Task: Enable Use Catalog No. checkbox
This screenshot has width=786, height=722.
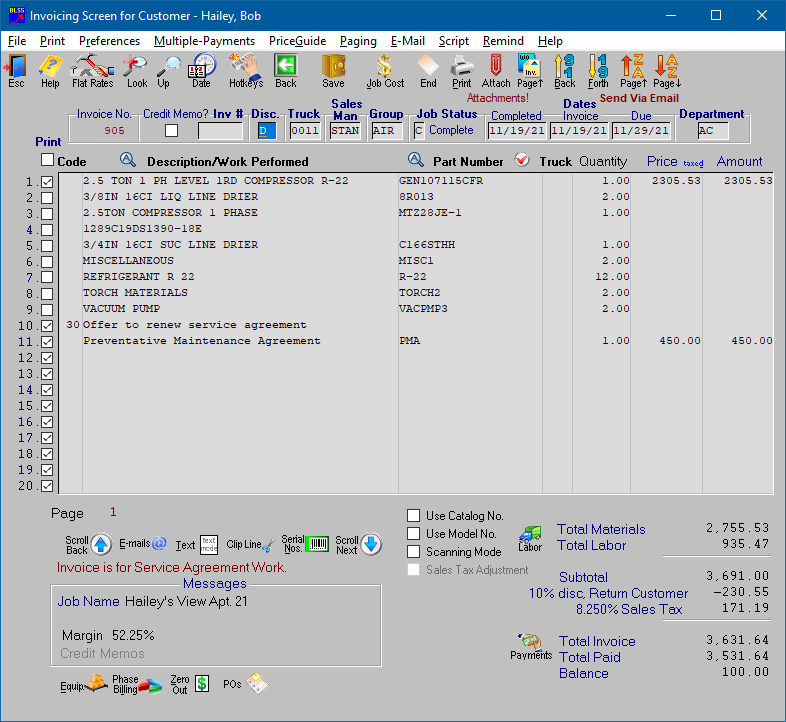Action: pyautogui.click(x=414, y=516)
